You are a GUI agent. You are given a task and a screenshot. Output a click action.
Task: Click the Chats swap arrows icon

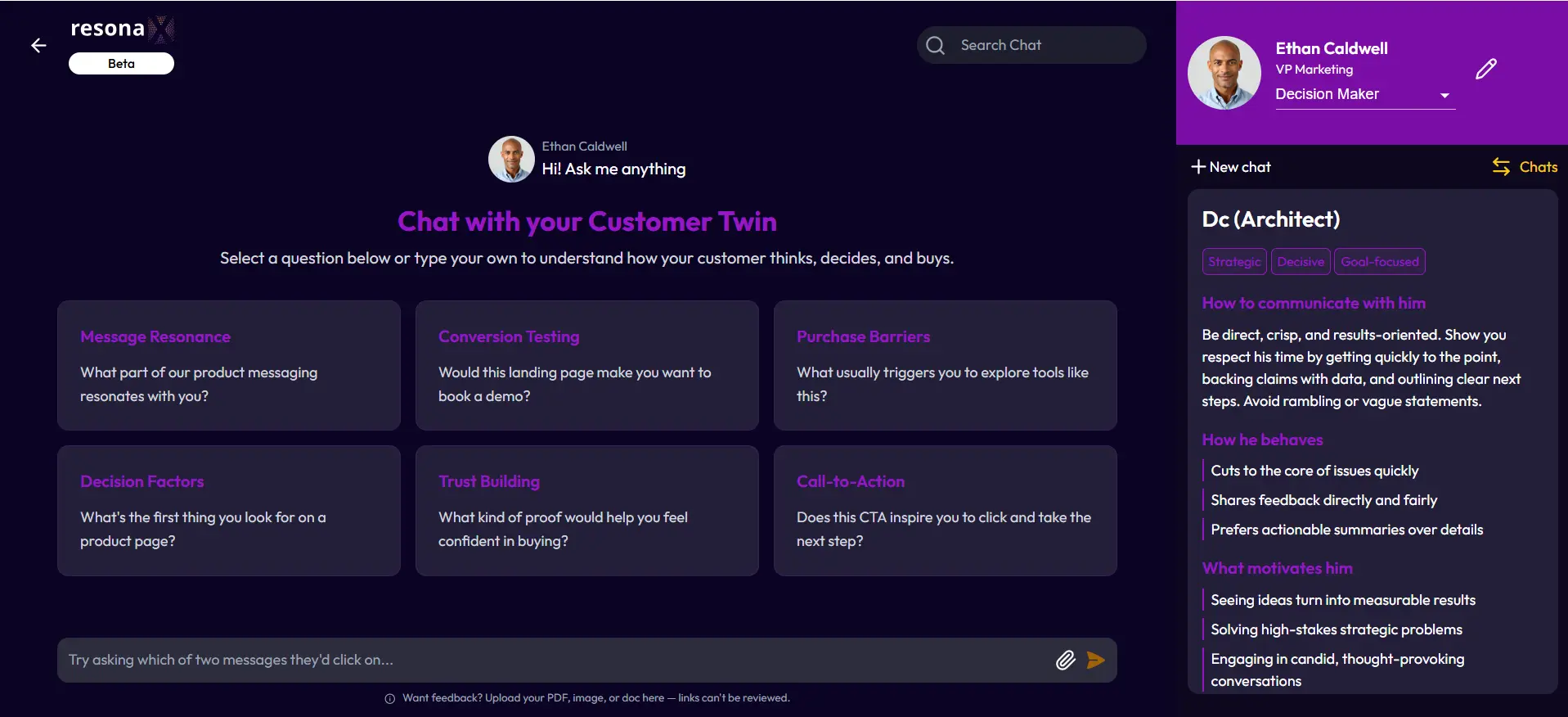tap(1501, 167)
